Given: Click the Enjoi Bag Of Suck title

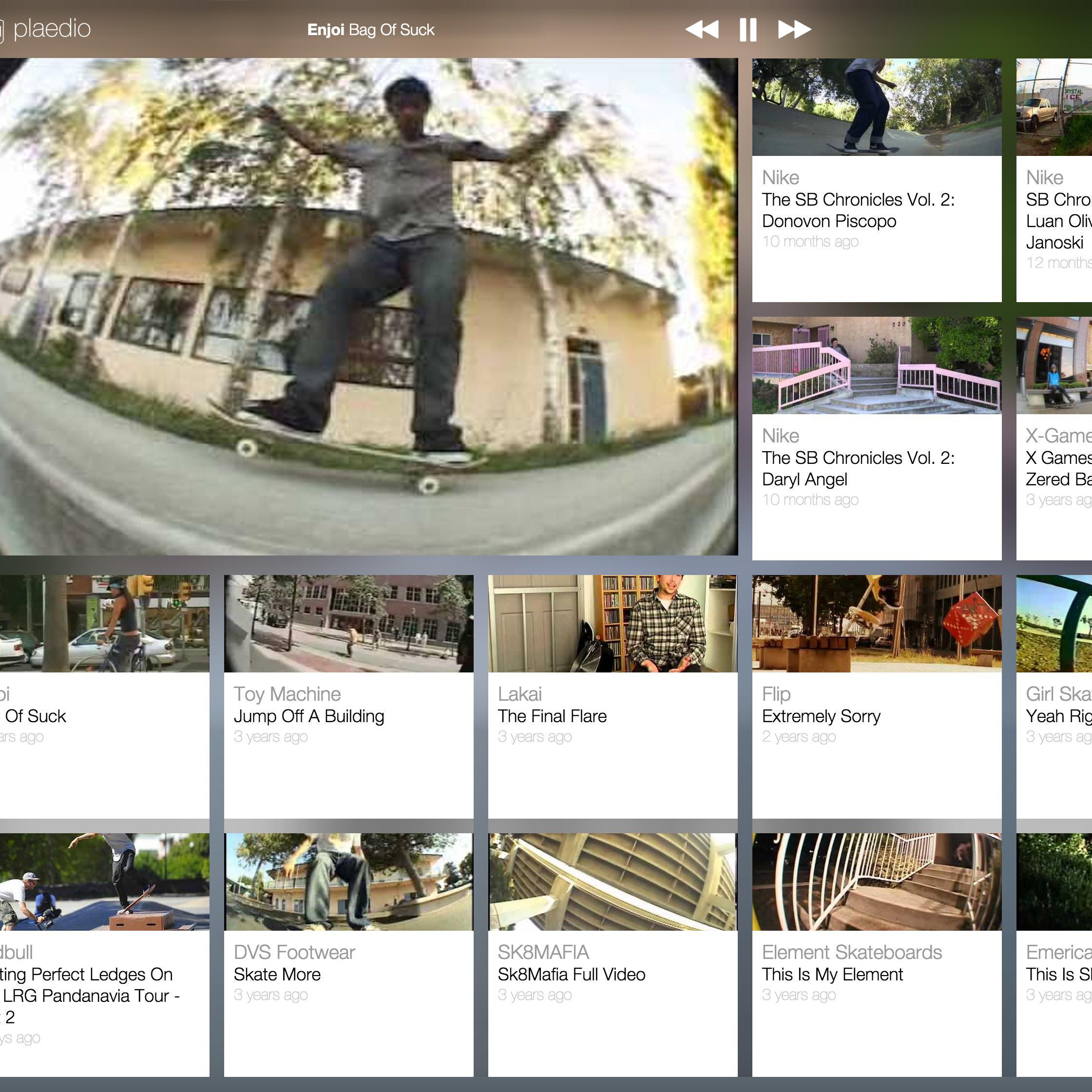Looking at the screenshot, I should click(x=371, y=30).
